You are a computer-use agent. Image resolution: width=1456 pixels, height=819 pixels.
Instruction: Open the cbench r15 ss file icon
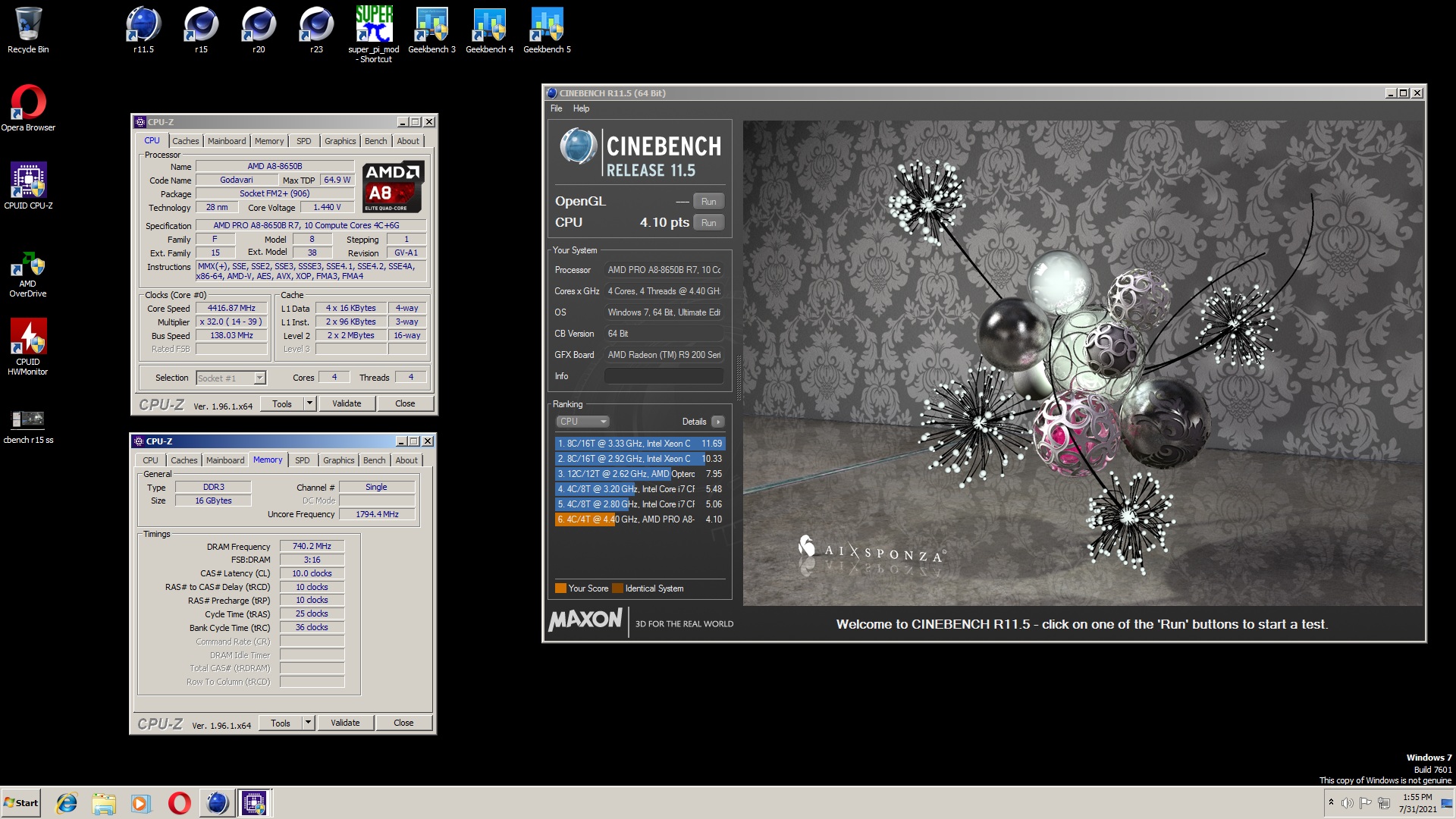pyautogui.click(x=28, y=427)
